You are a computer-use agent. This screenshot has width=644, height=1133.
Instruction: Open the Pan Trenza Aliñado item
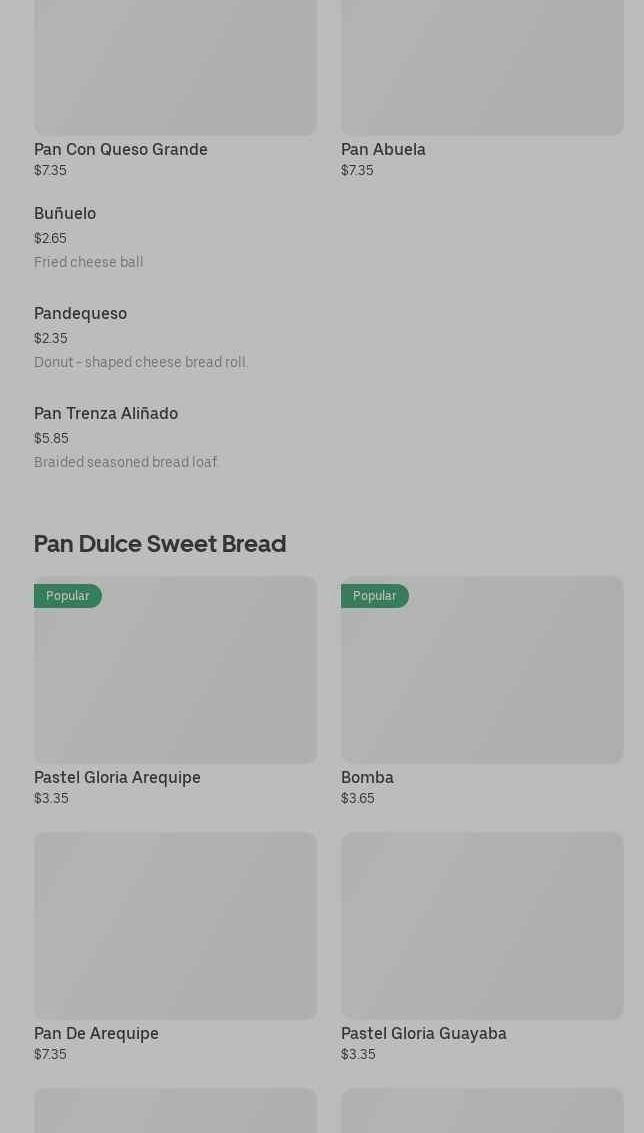[106, 414]
